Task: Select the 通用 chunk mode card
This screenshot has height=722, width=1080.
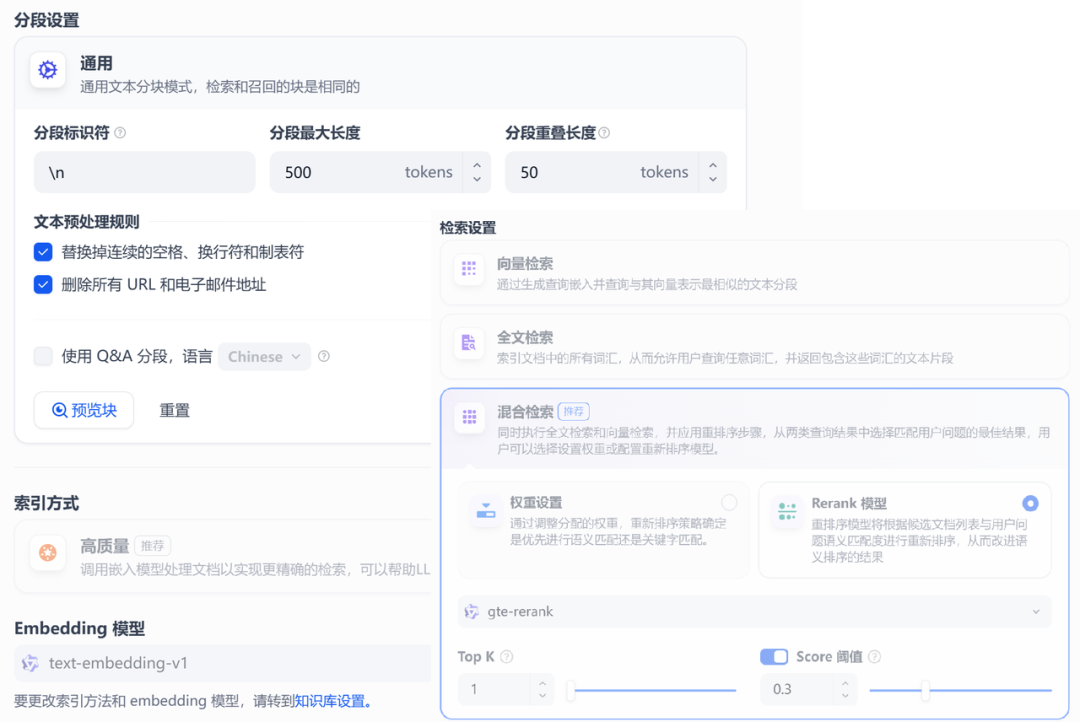Action: (380, 73)
